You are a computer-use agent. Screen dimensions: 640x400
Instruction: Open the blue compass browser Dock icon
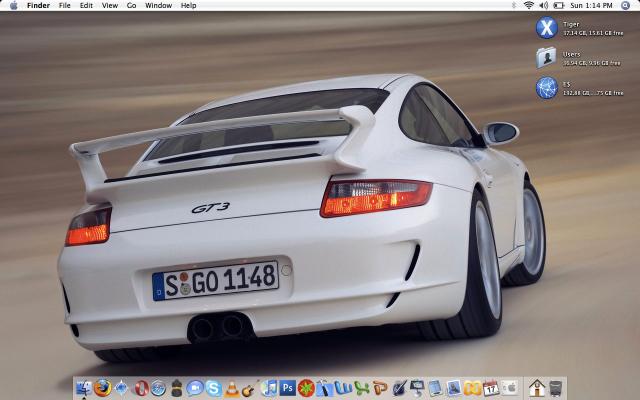coord(121,388)
